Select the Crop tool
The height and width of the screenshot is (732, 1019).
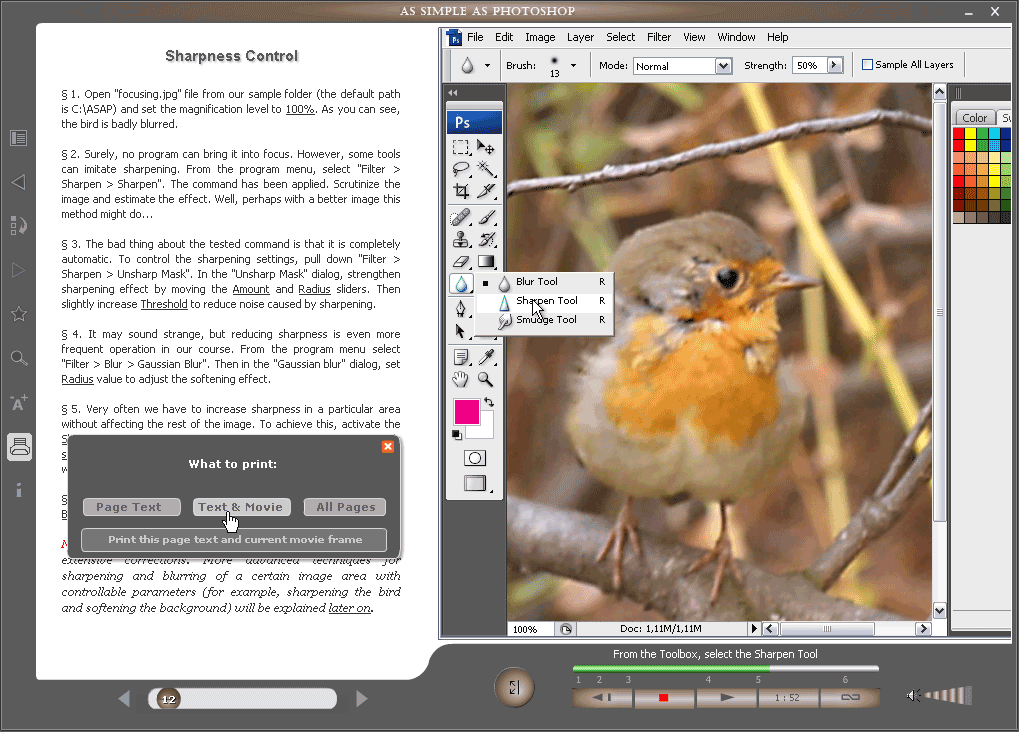[x=461, y=190]
